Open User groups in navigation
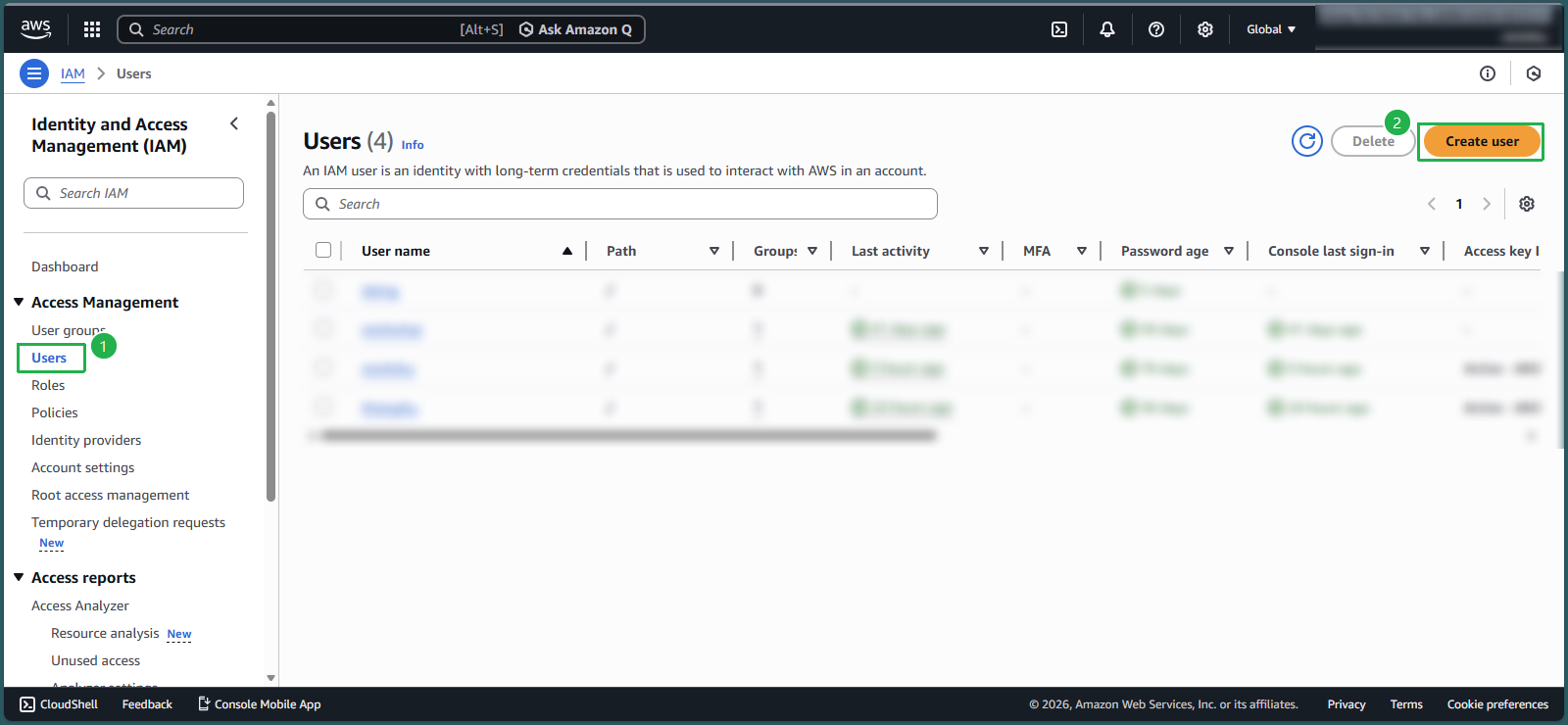Image resolution: width=1568 pixels, height=725 pixels. [x=68, y=330]
